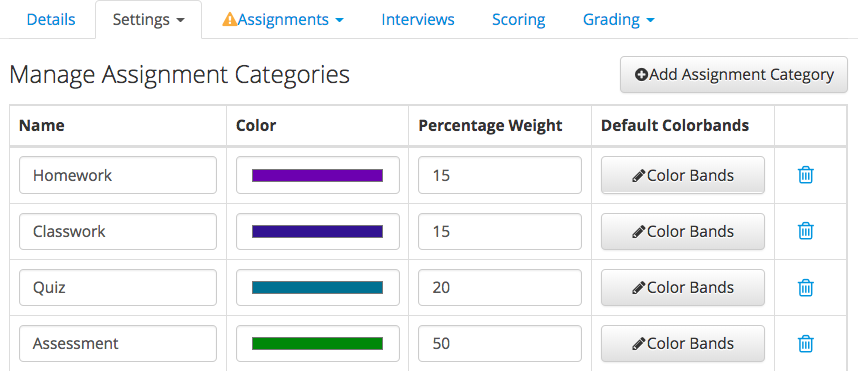Screen dimensions: 858x371
Task: Open Color Bands for Homework
Action: [683, 175]
